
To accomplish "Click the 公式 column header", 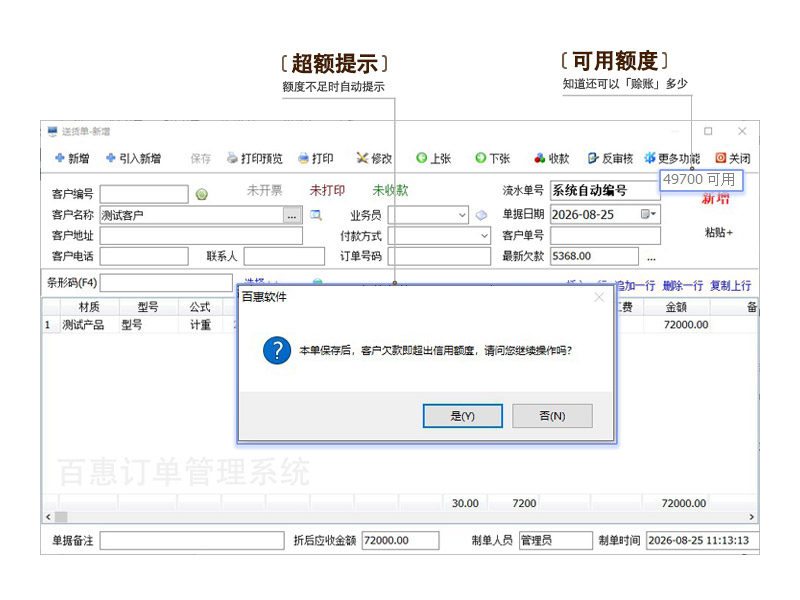I will click(200, 307).
